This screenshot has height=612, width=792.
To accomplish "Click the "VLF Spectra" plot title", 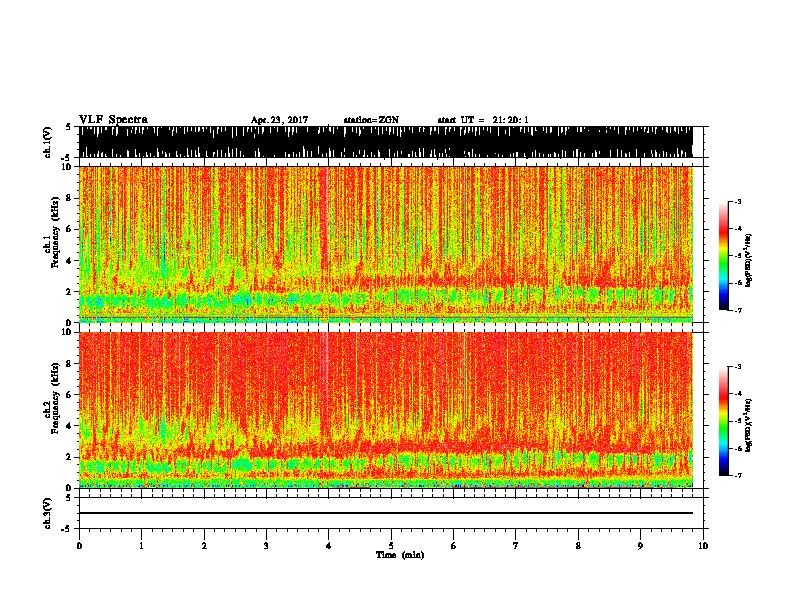I will click(x=113, y=120).
